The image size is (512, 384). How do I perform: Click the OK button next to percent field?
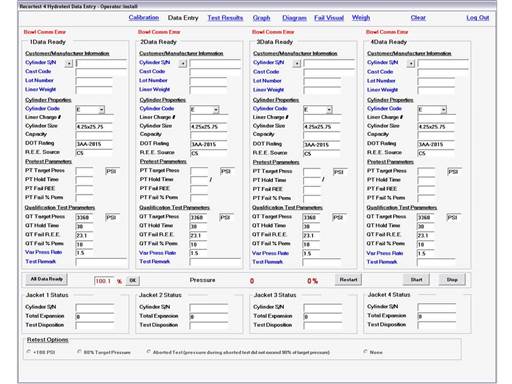point(133,281)
